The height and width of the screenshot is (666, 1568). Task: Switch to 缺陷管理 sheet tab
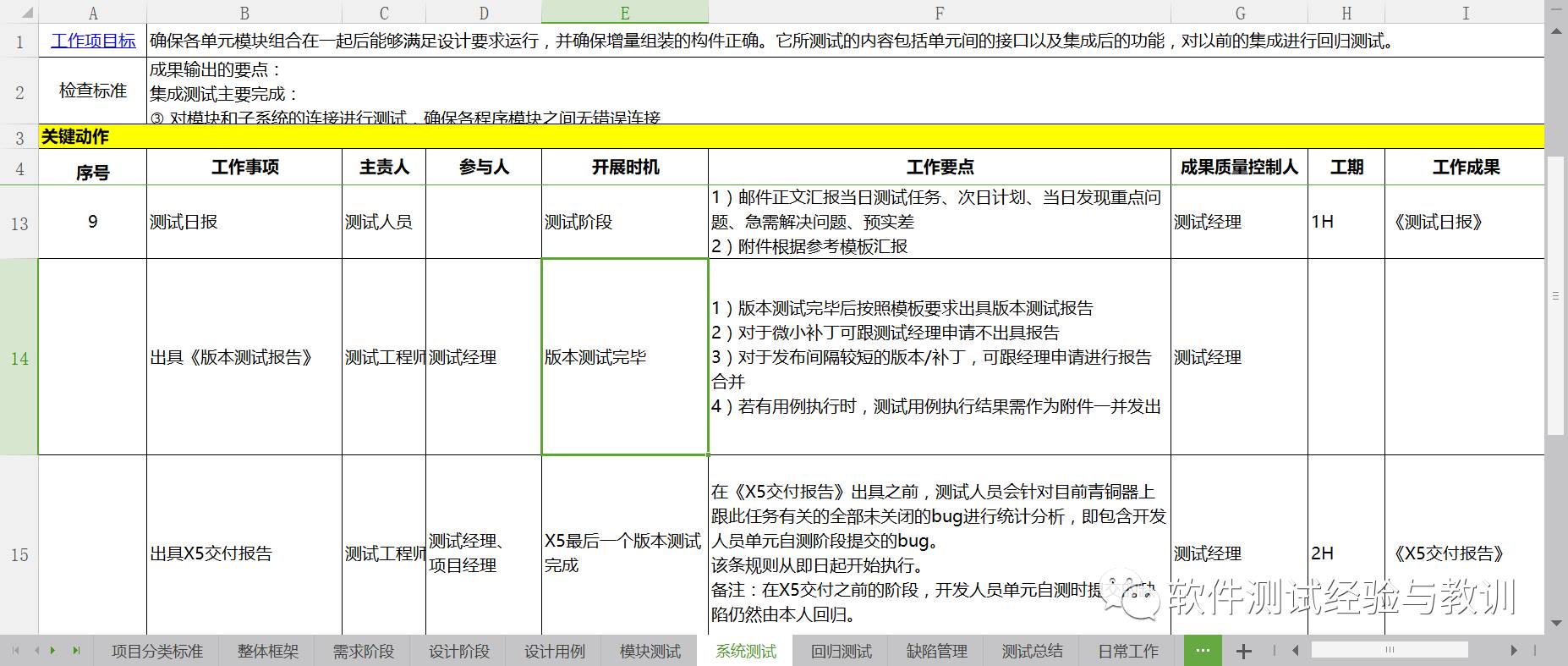[x=936, y=651]
